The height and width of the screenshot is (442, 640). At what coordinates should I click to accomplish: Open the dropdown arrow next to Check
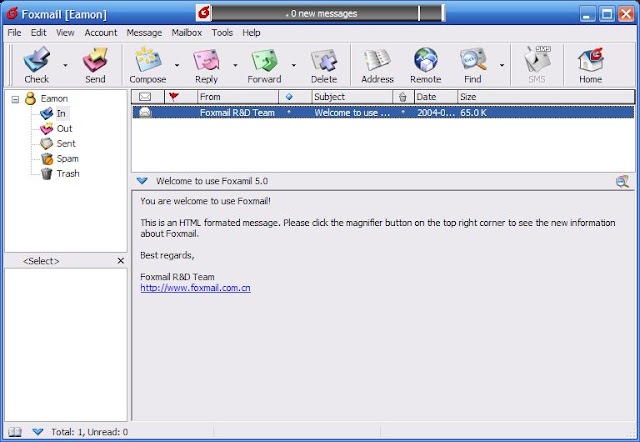click(65, 65)
